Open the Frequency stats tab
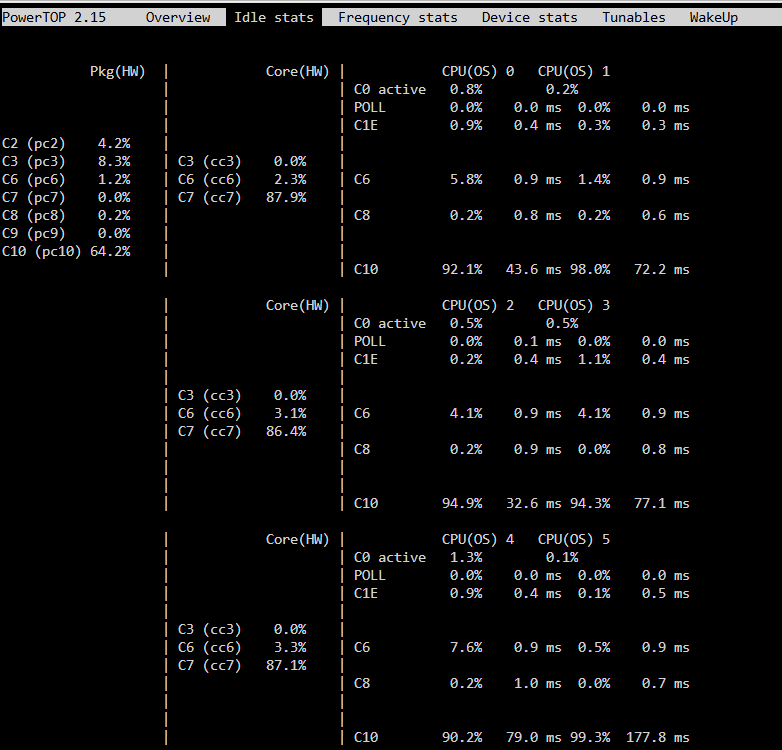The image size is (782, 750). point(397,17)
